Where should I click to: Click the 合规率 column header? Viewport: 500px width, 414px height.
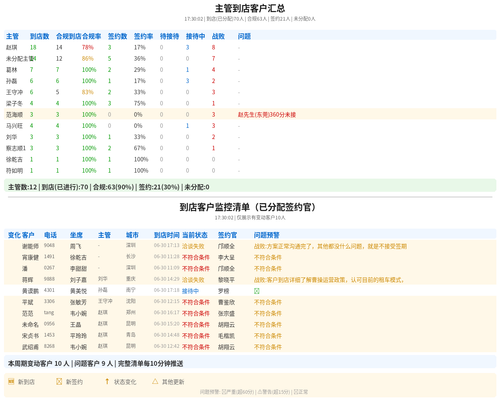(92, 36)
